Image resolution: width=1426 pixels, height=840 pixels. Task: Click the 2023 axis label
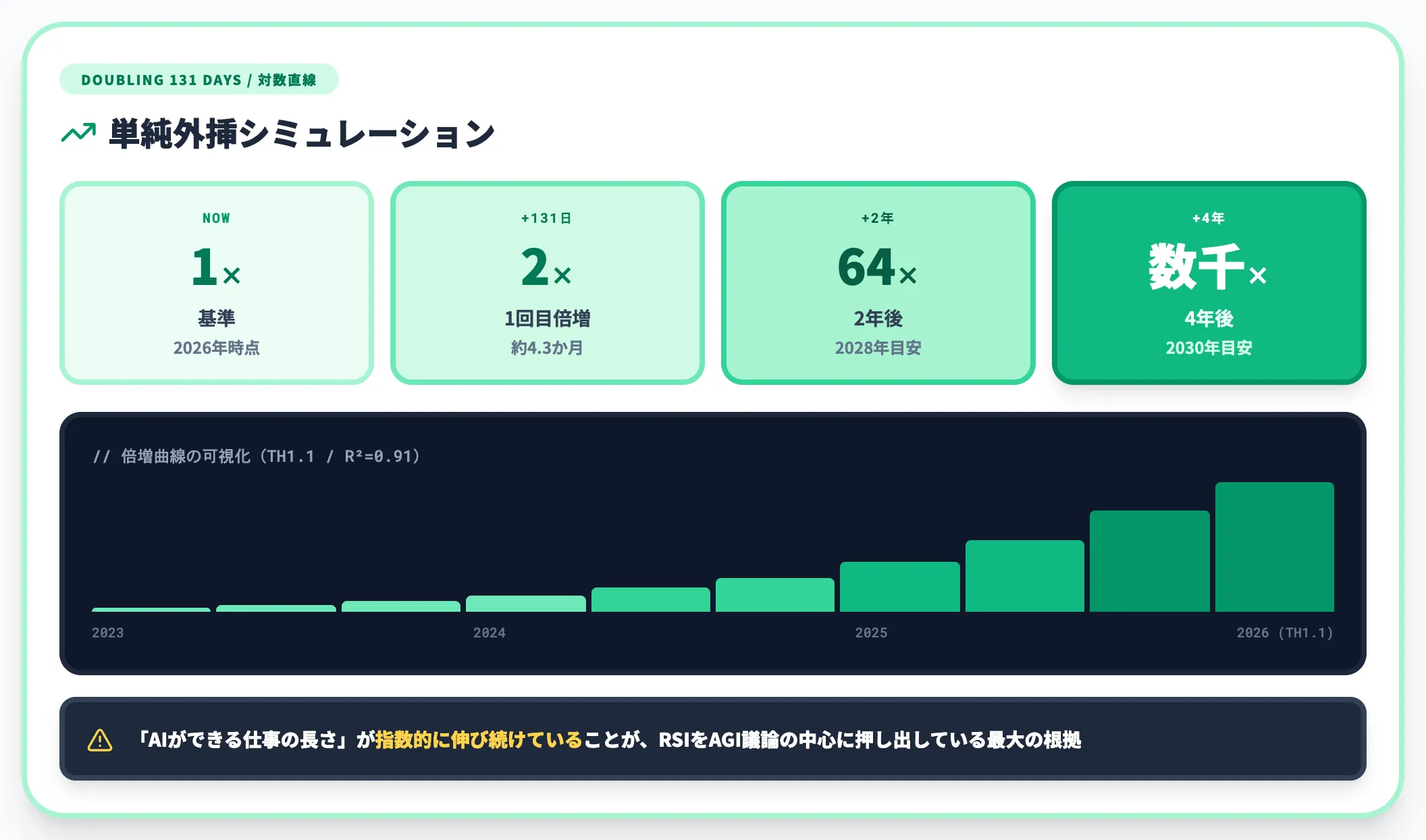click(x=108, y=633)
